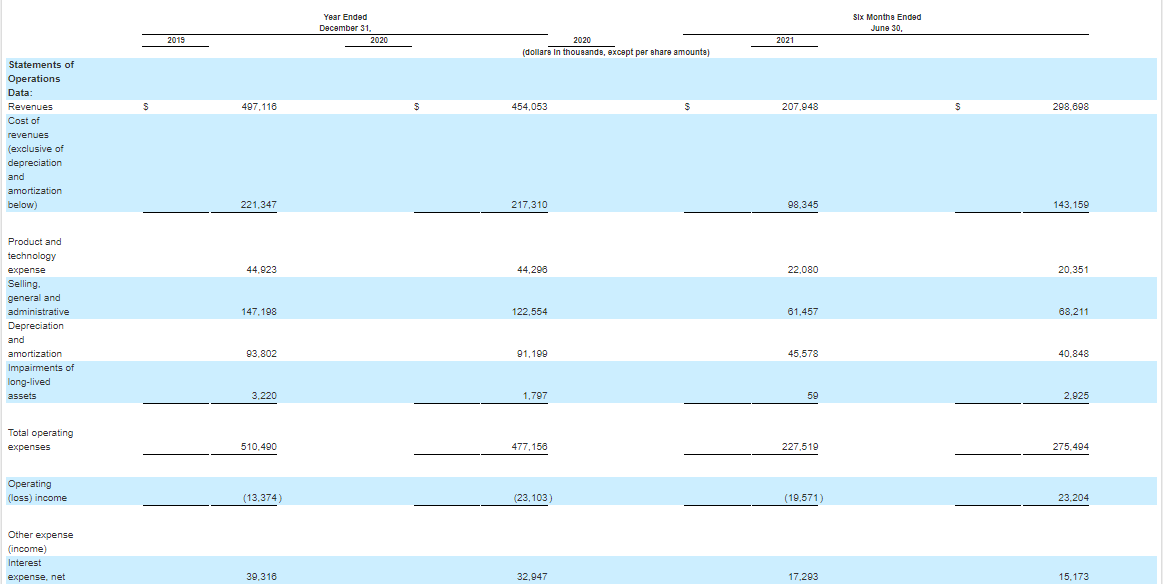
Task: Click the Revenues row label
Action: [x=30, y=107]
